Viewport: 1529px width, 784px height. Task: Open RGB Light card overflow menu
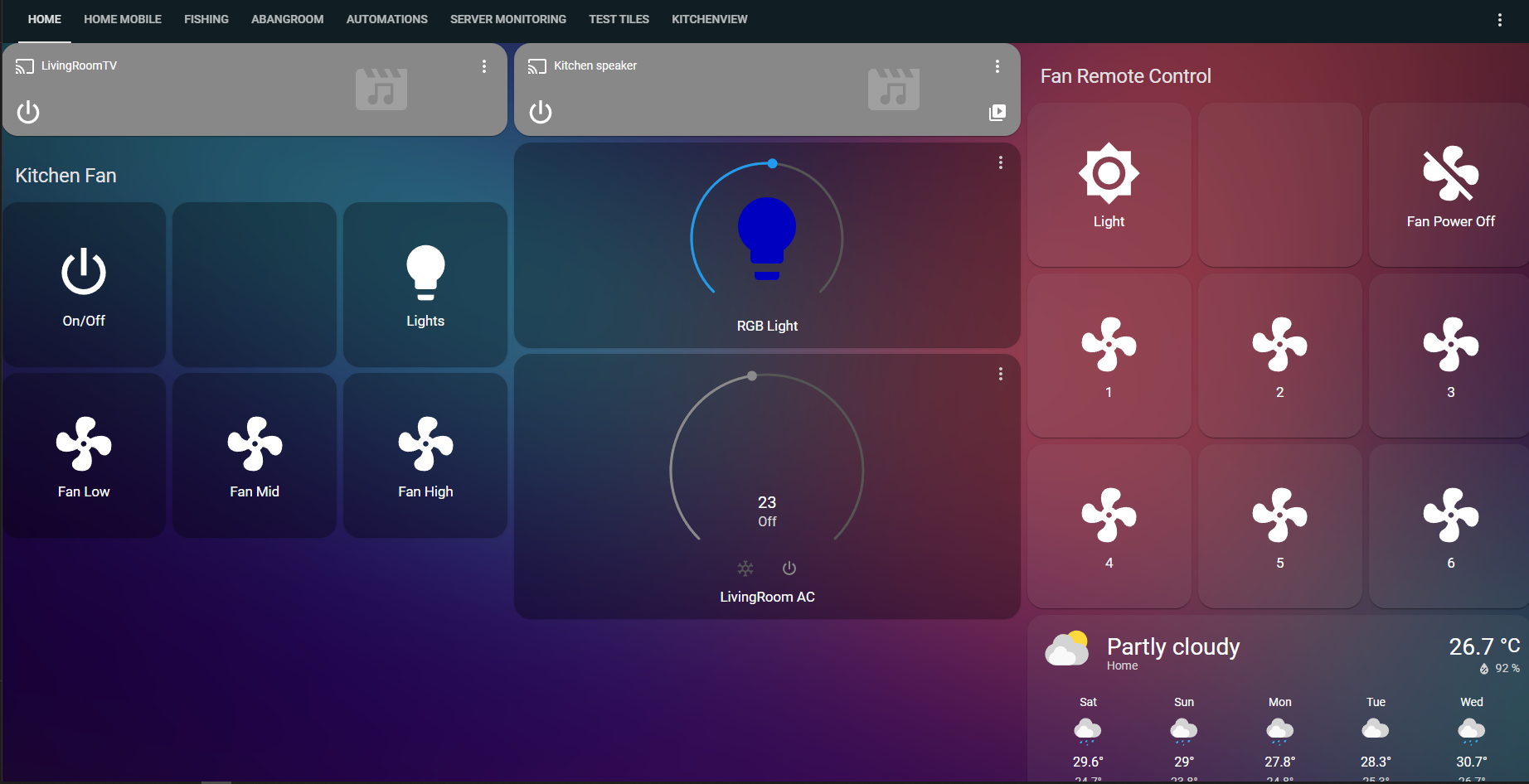click(1001, 163)
